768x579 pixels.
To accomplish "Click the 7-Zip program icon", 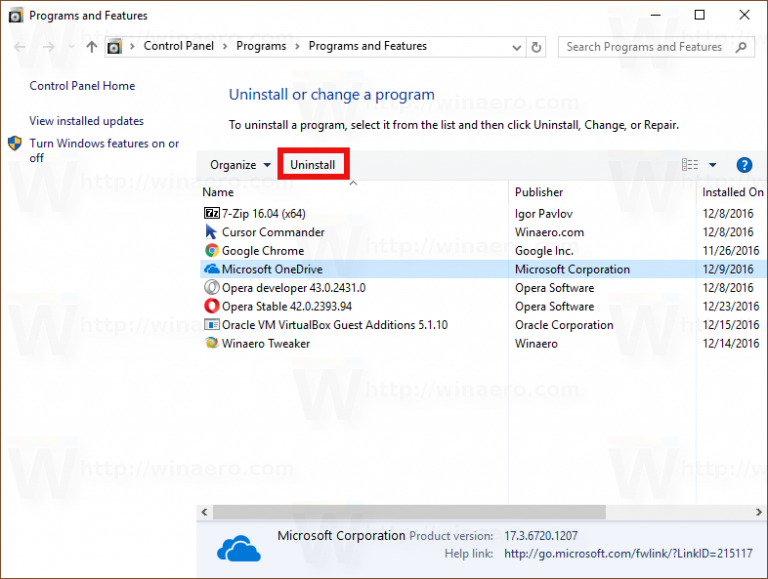I will click(x=212, y=213).
